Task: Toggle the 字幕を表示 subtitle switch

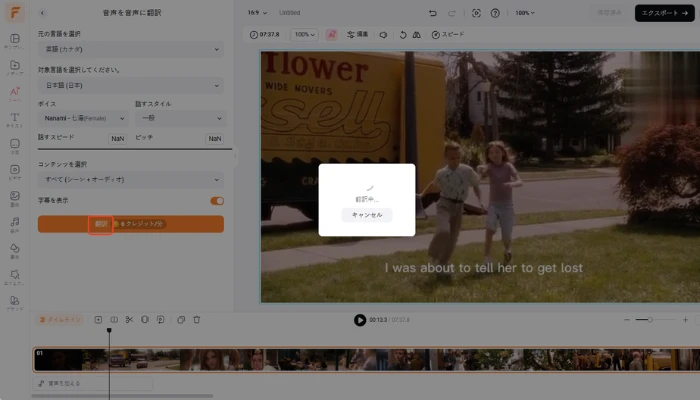Action: coord(217,200)
